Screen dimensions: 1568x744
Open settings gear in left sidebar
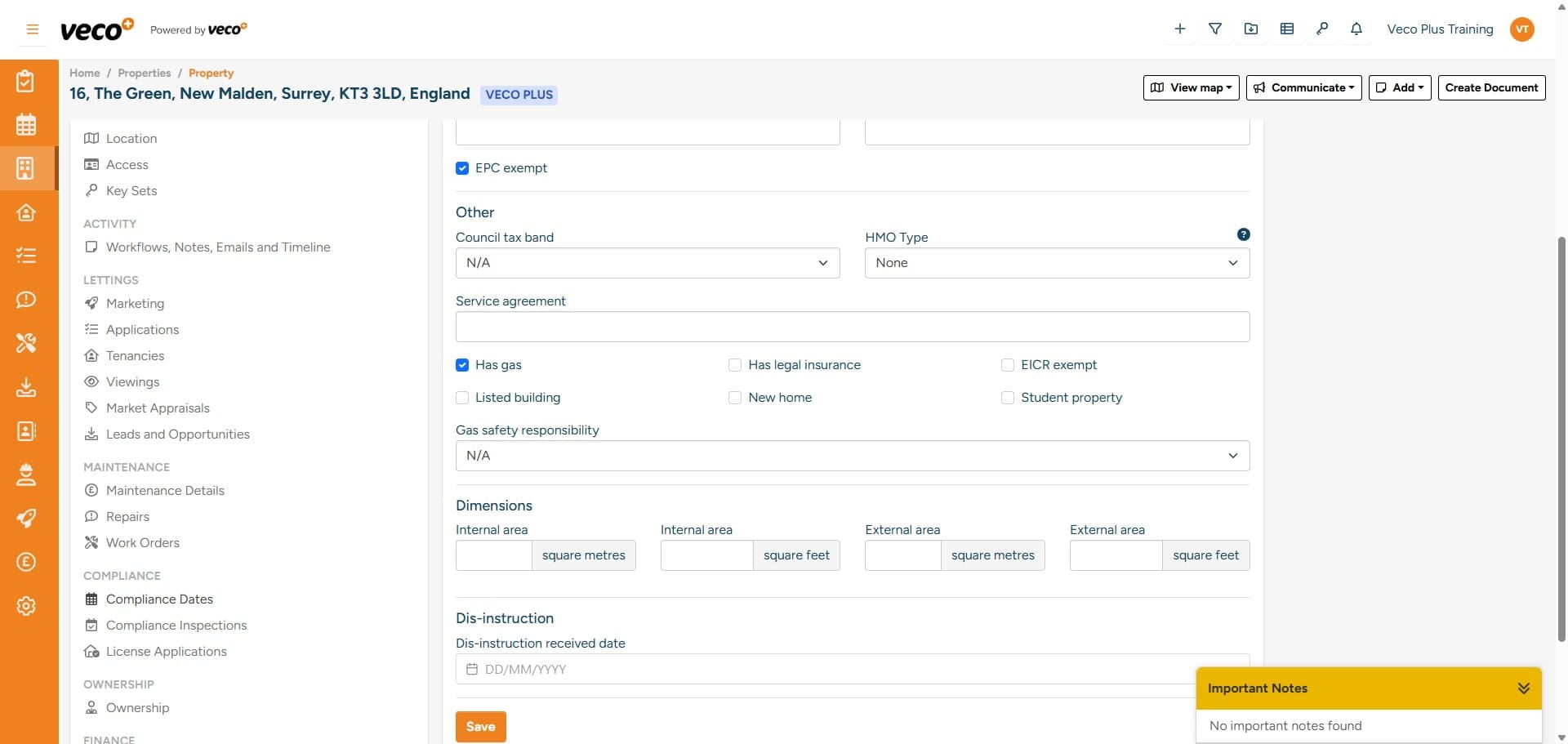26,606
